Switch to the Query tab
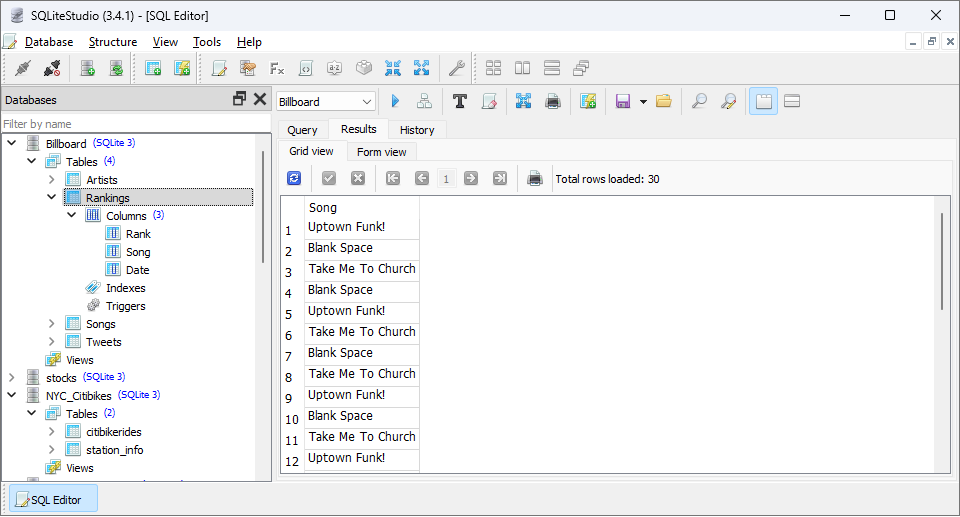 point(302,130)
